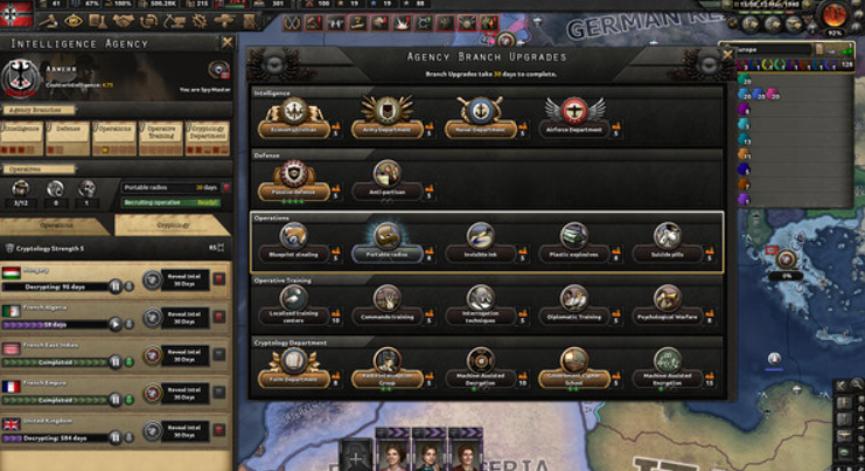Resume decryption for French Algeria

click(x=115, y=324)
